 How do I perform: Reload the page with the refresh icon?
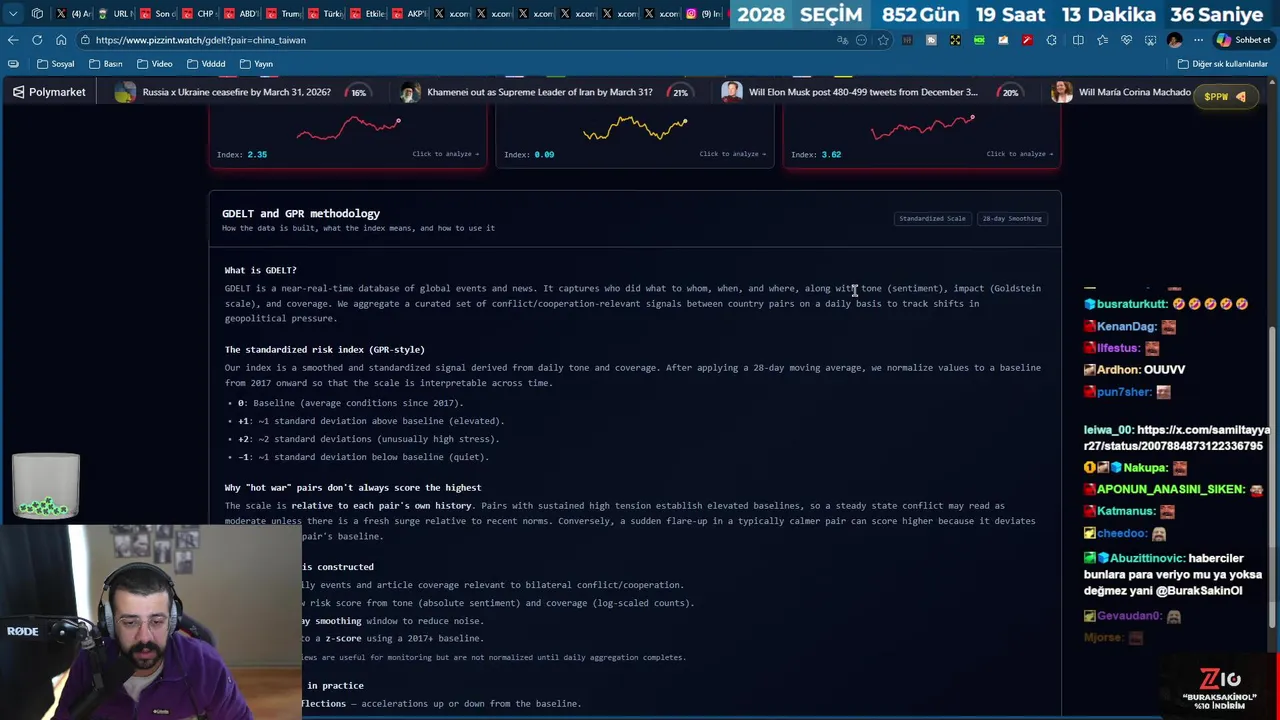[x=37, y=40]
